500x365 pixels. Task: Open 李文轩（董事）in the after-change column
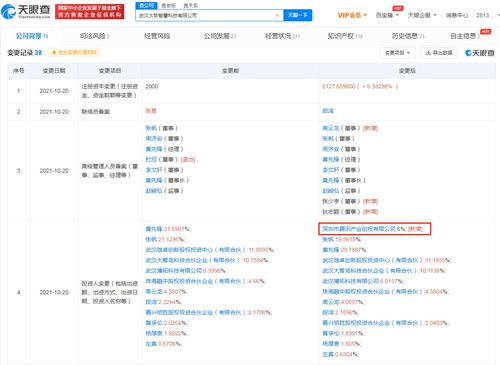click(x=330, y=170)
